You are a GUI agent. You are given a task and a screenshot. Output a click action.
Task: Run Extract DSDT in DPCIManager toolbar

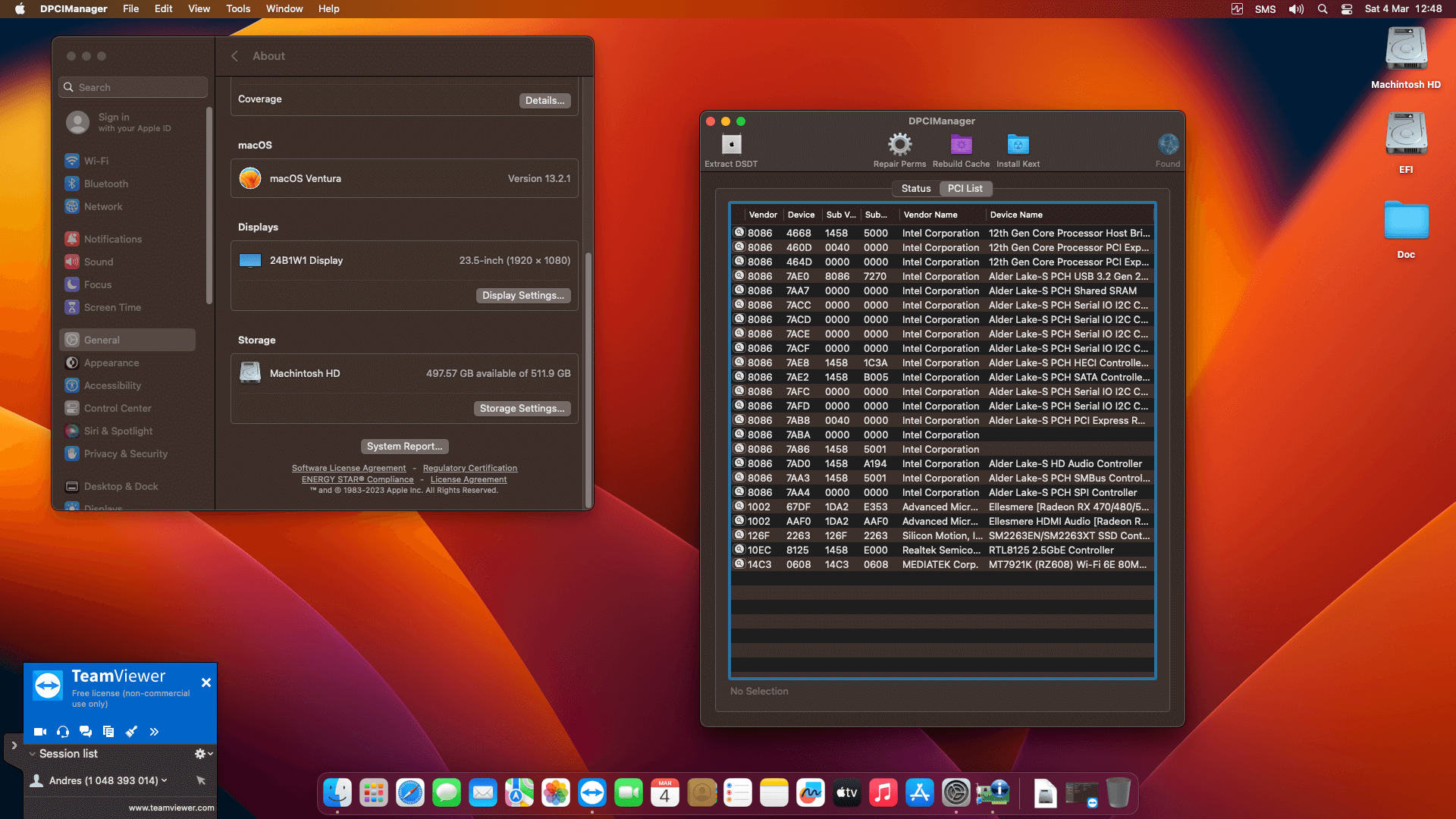click(730, 149)
